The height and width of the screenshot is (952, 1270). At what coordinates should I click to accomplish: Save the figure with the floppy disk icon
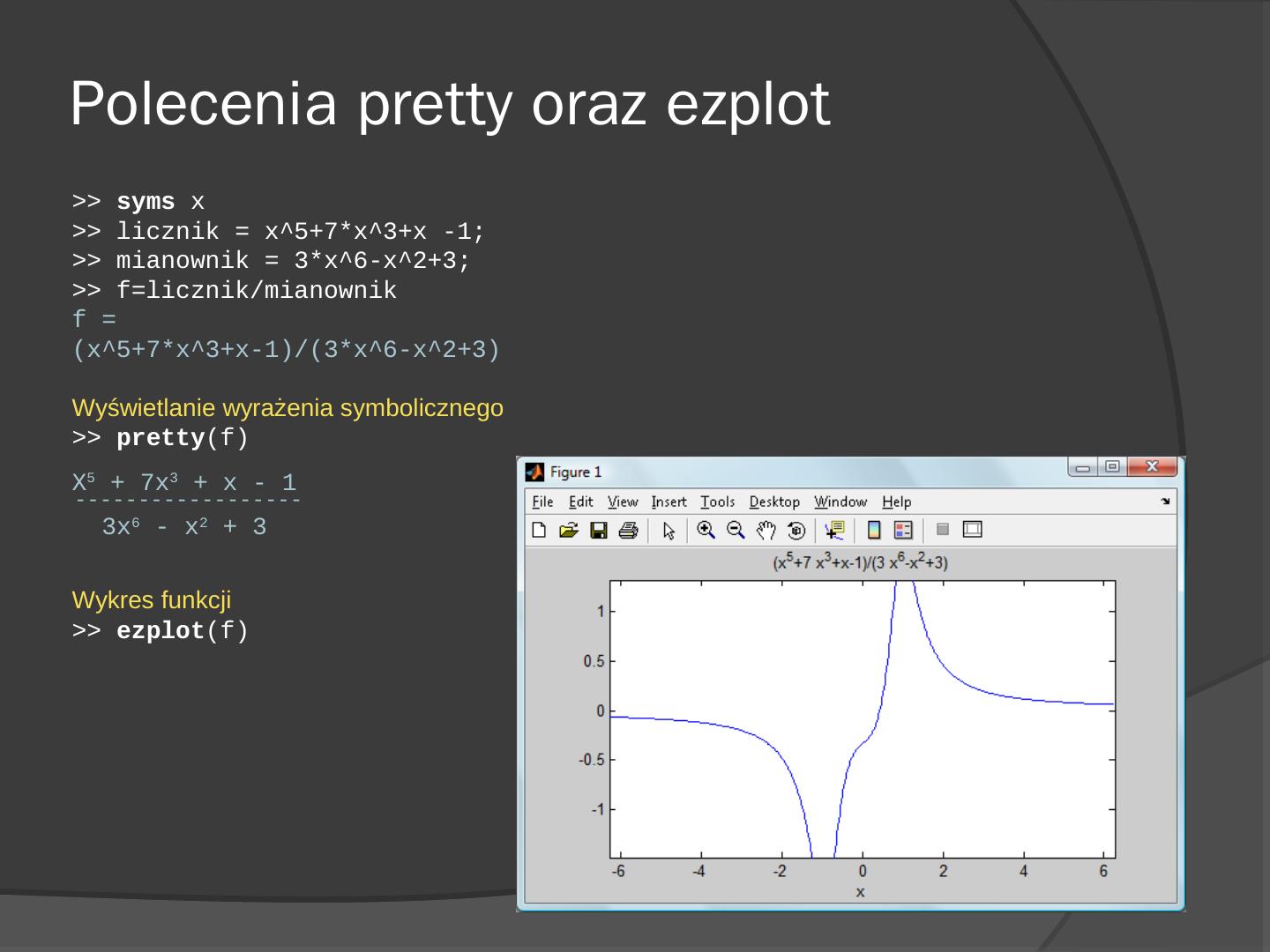click(x=599, y=530)
